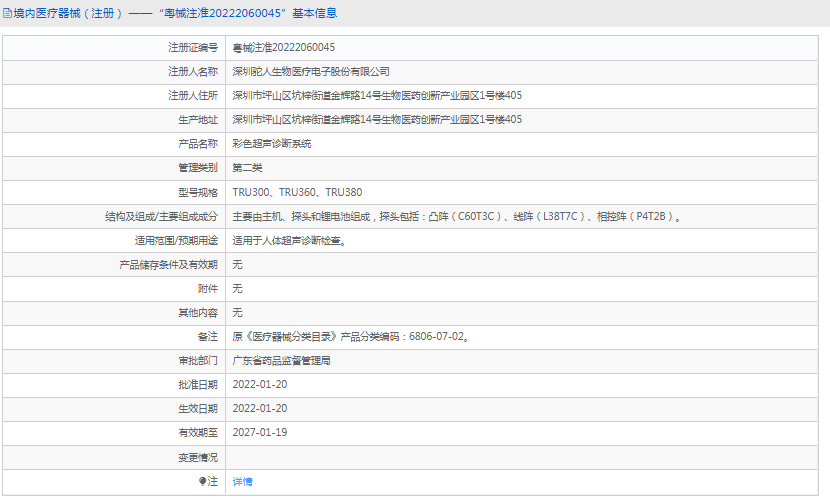
Task: Click the 附件 label
Action: click(208, 288)
